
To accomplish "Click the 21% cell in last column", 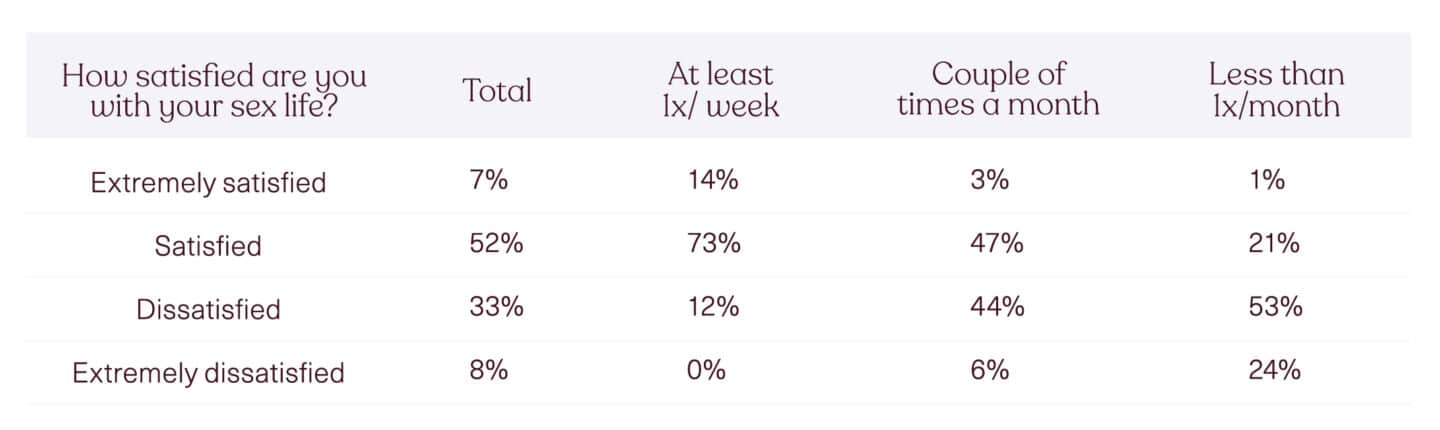I will point(1273,243).
